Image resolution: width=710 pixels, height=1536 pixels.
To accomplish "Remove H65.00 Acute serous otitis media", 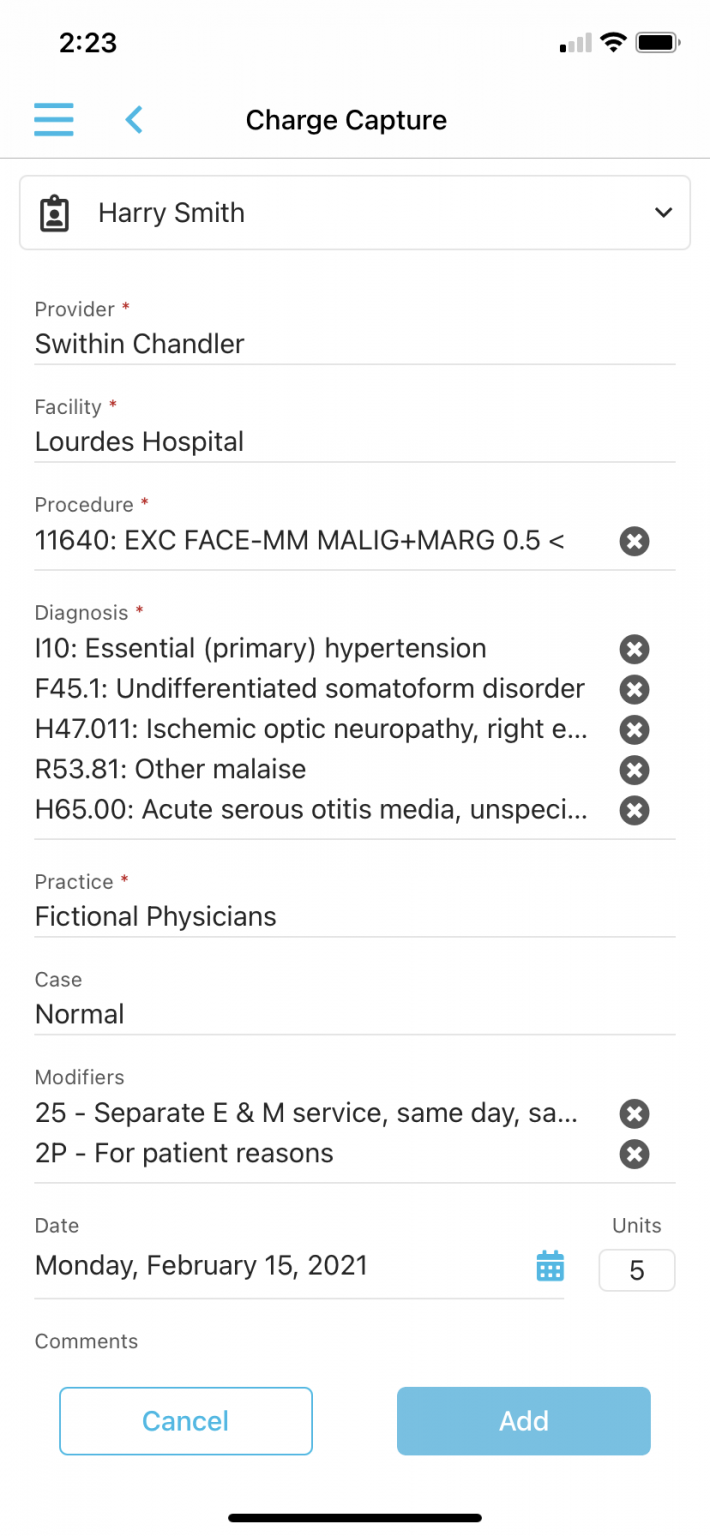I will click(634, 810).
